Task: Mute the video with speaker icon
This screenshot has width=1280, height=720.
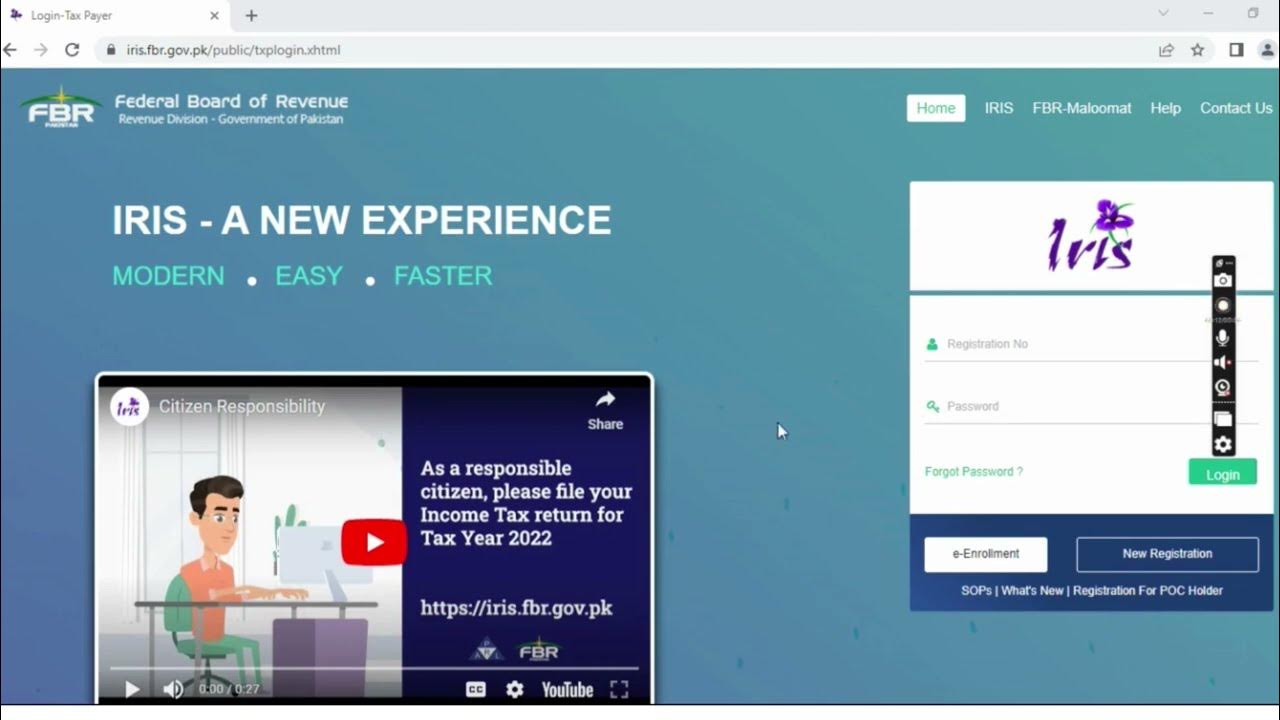Action: pos(173,689)
